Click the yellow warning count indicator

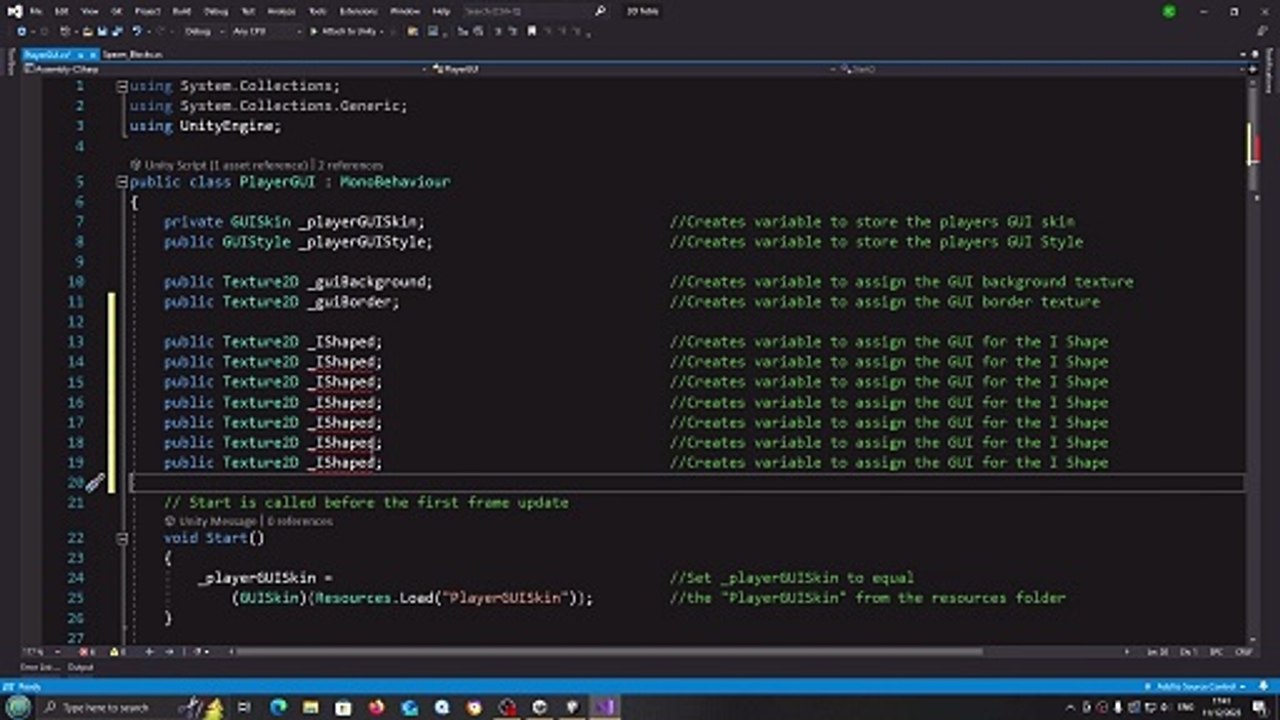click(116, 652)
